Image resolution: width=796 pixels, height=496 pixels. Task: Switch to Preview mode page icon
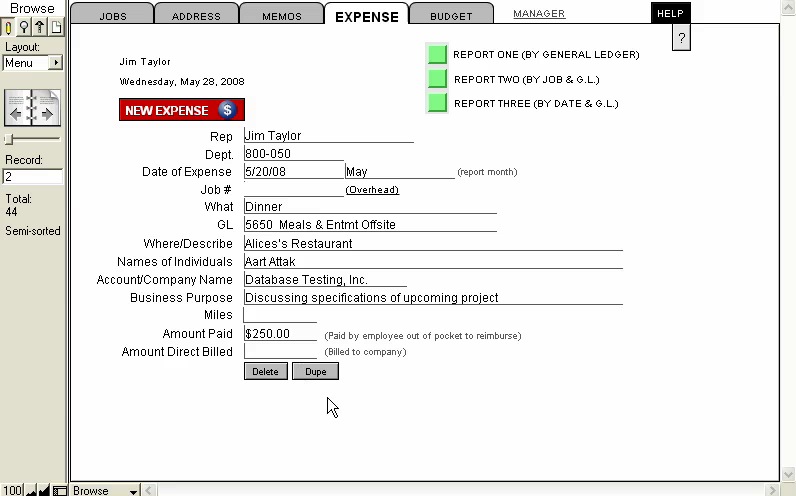click(56, 27)
